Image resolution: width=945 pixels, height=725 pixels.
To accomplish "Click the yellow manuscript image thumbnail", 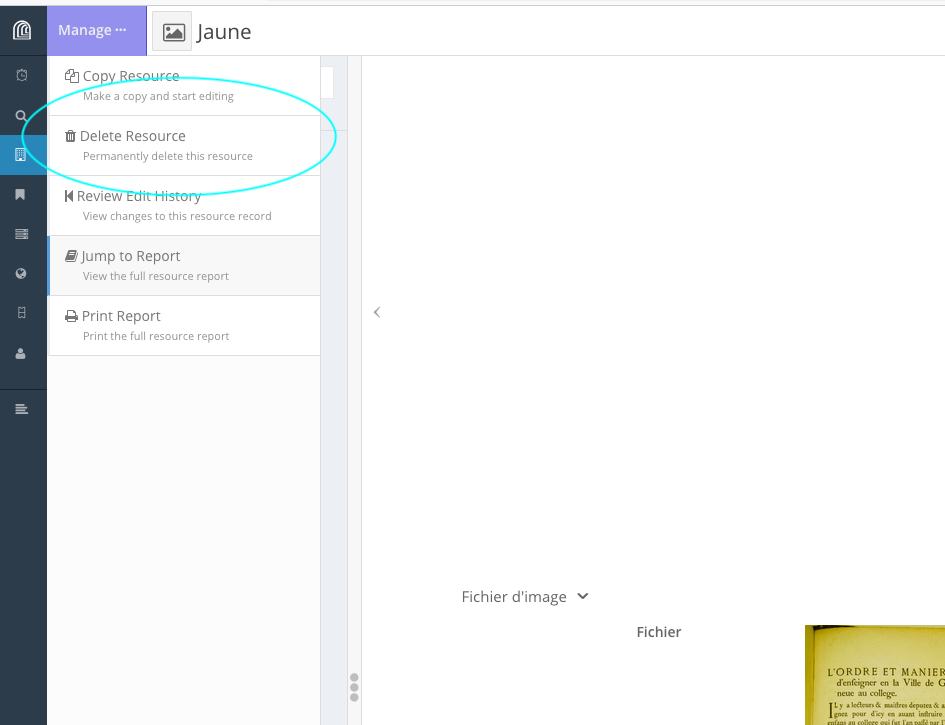I will pyautogui.click(x=875, y=675).
